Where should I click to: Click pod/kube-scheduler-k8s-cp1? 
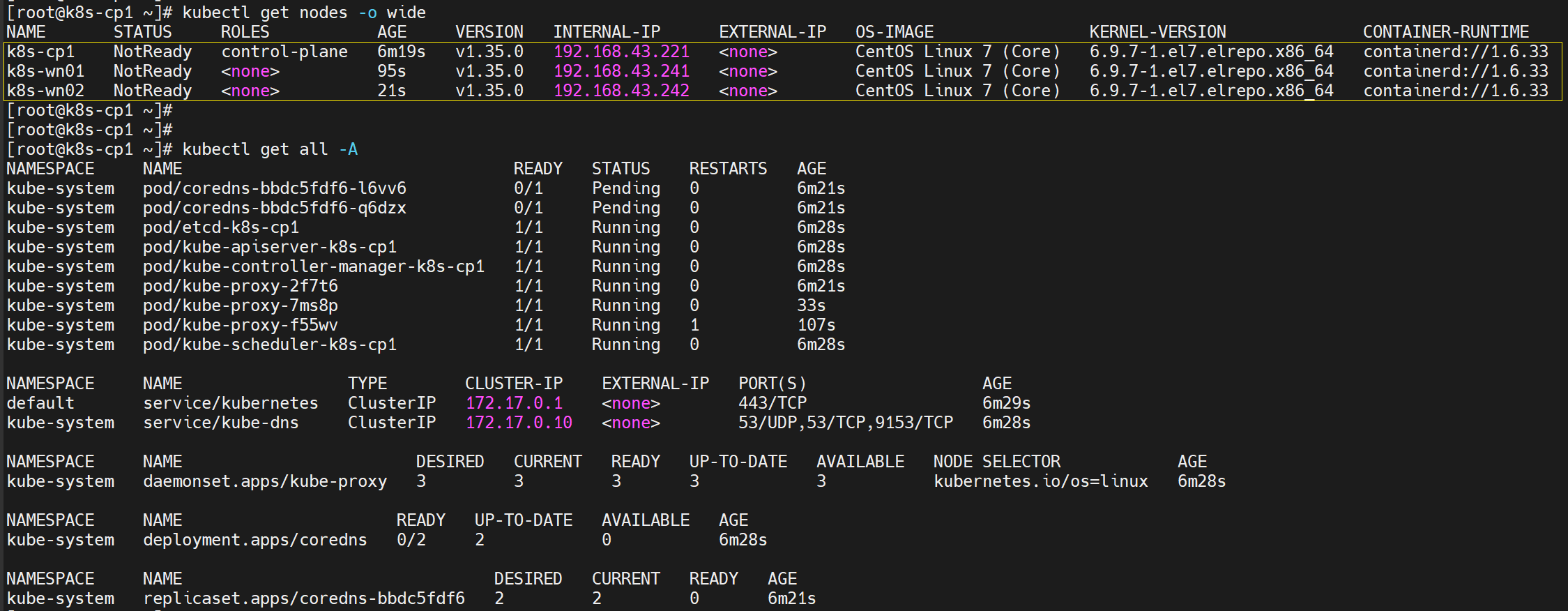(270, 345)
